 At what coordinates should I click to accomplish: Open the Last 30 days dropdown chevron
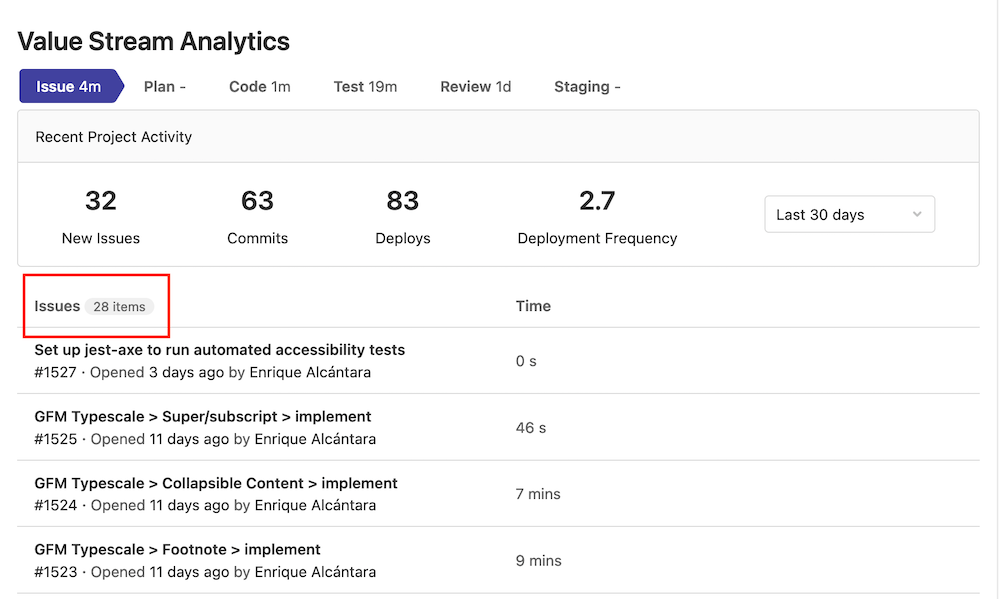pyautogui.click(x=917, y=214)
